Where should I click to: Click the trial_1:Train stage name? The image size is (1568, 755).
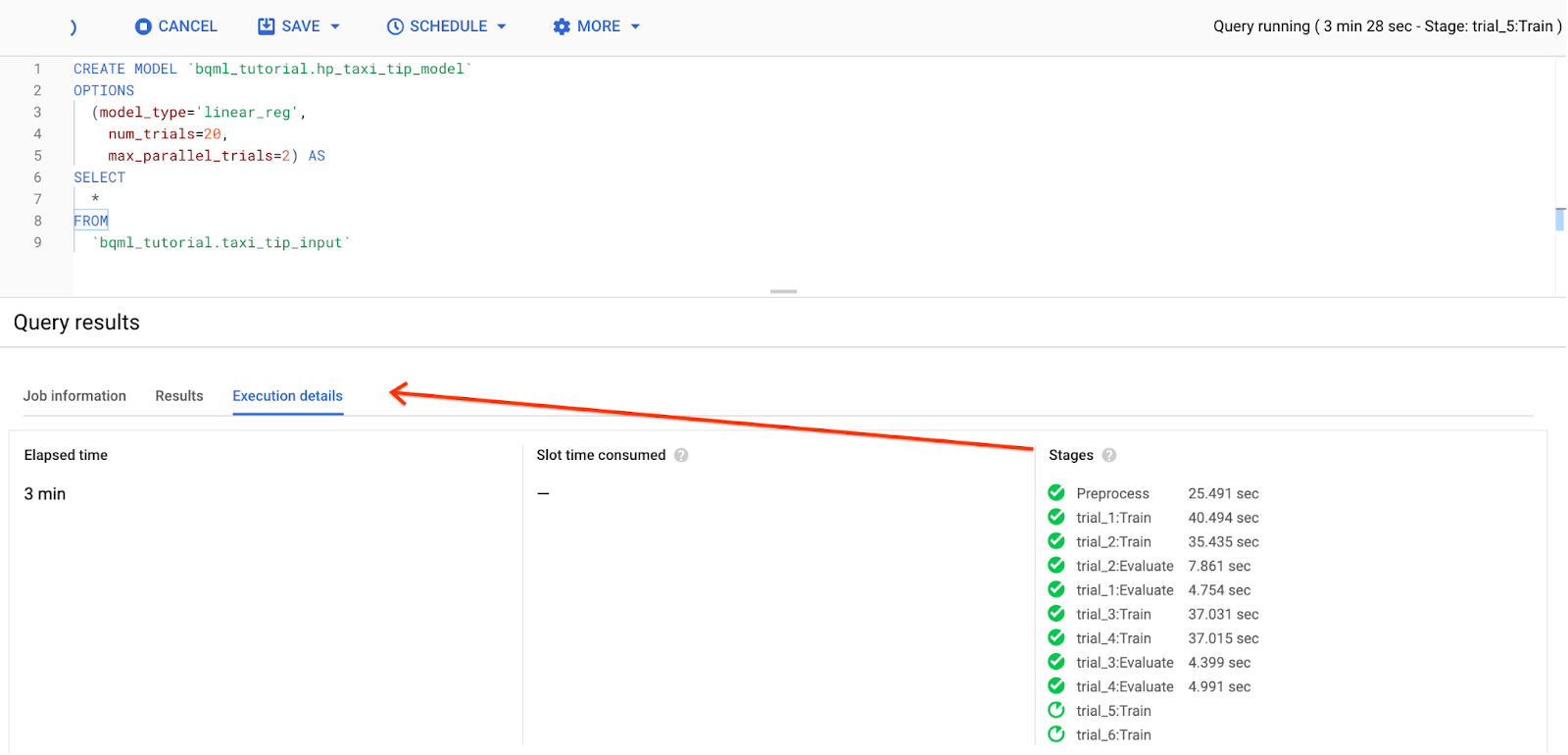coord(1113,518)
